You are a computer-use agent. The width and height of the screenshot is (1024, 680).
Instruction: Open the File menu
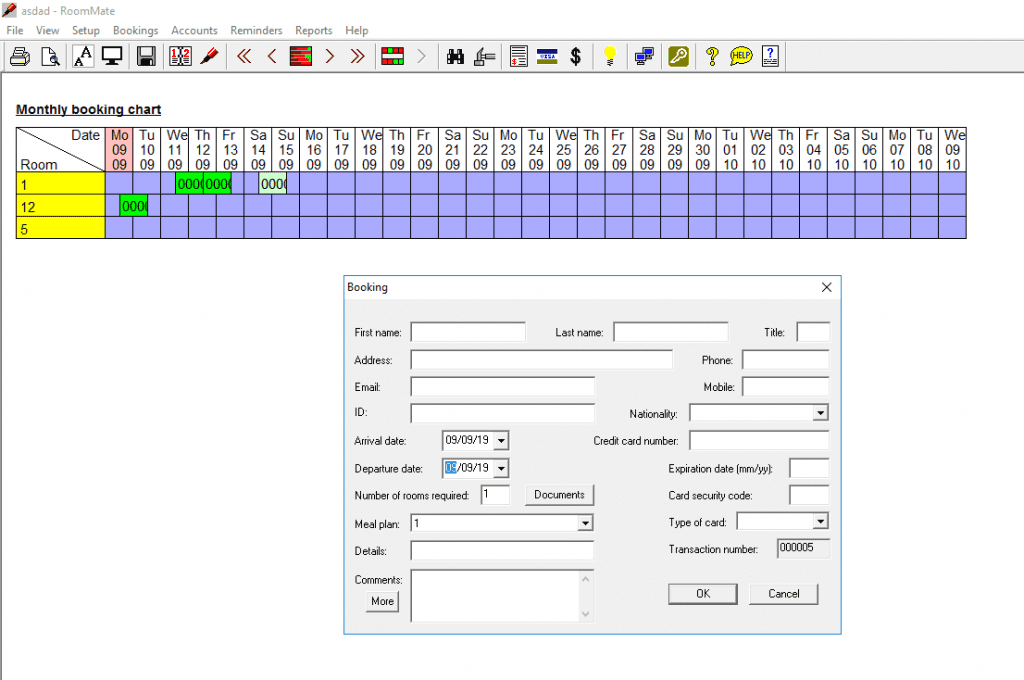[x=14, y=30]
